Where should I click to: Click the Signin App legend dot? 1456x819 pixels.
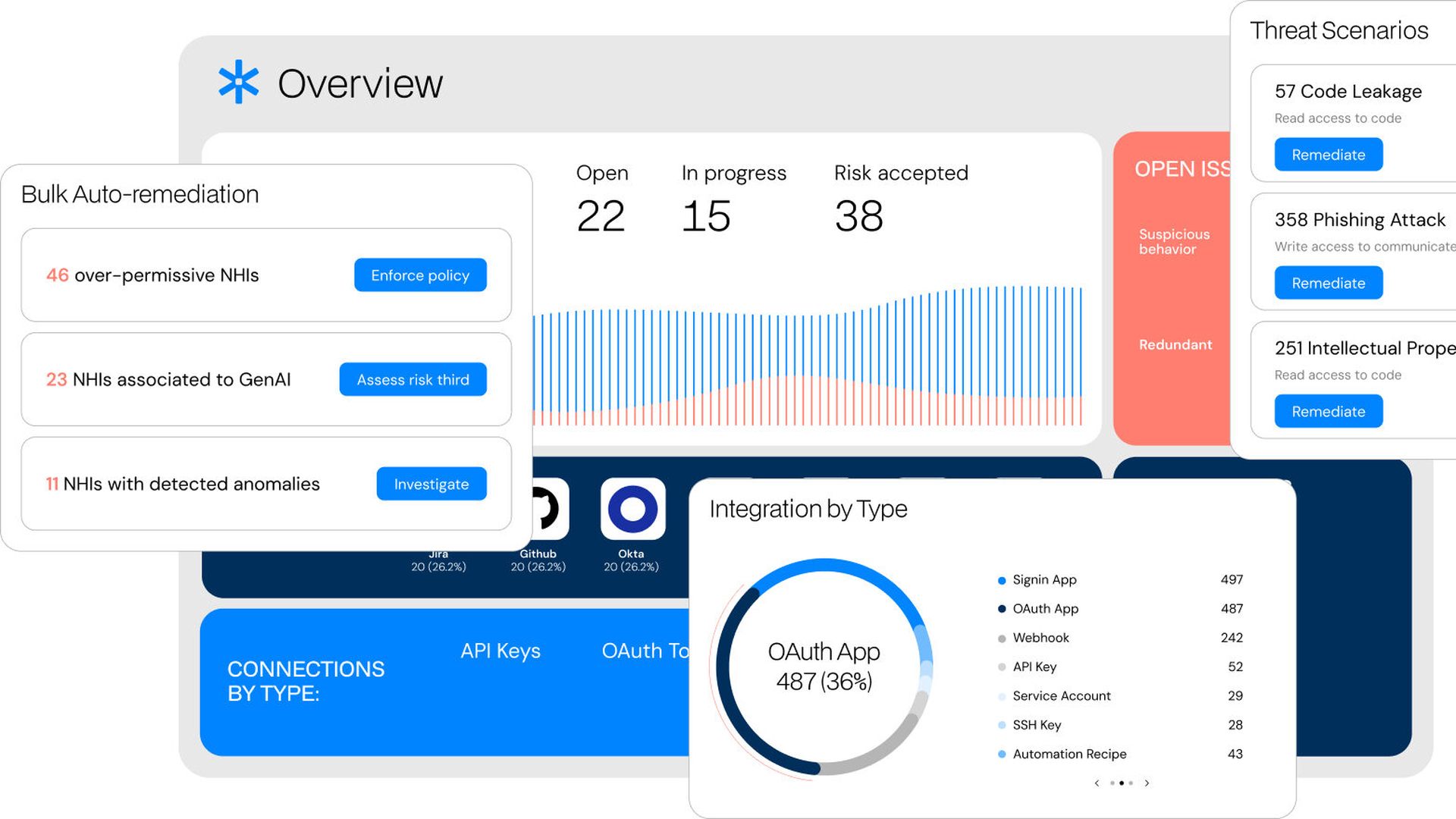pos(1002,581)
